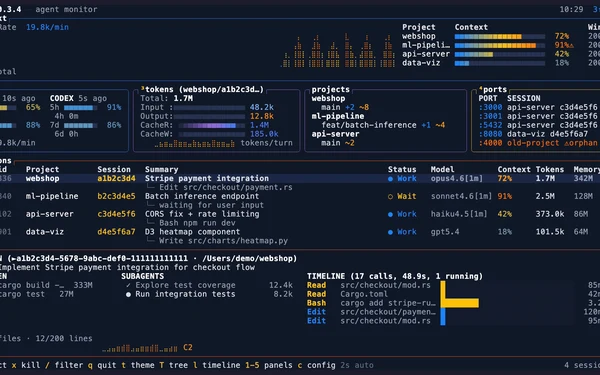Click the warning triangle after ml-pipeline's 91% context
Image resolution: width=600 pixels, height=375 pixels.
(572, 46)
